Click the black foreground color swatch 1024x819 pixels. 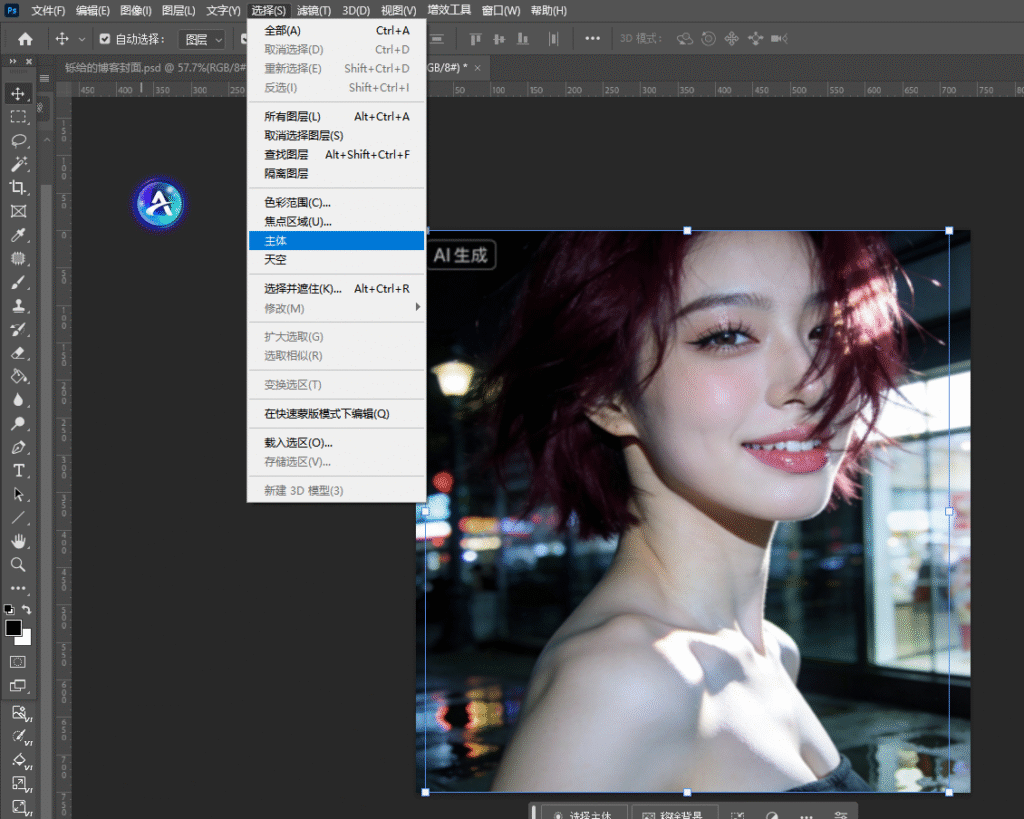coord(13,628)
